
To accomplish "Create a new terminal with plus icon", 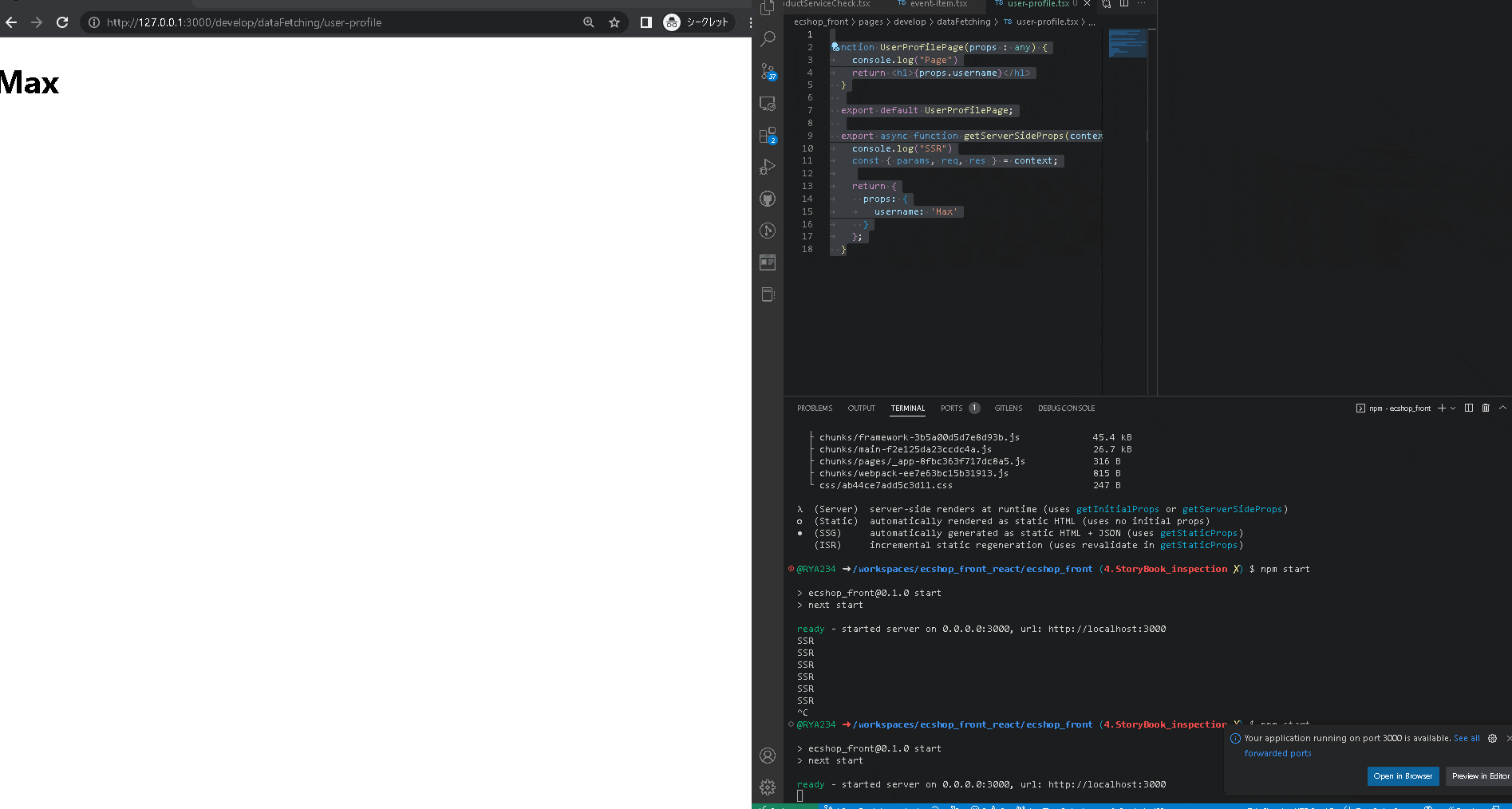I will [x=1441, y=408].
